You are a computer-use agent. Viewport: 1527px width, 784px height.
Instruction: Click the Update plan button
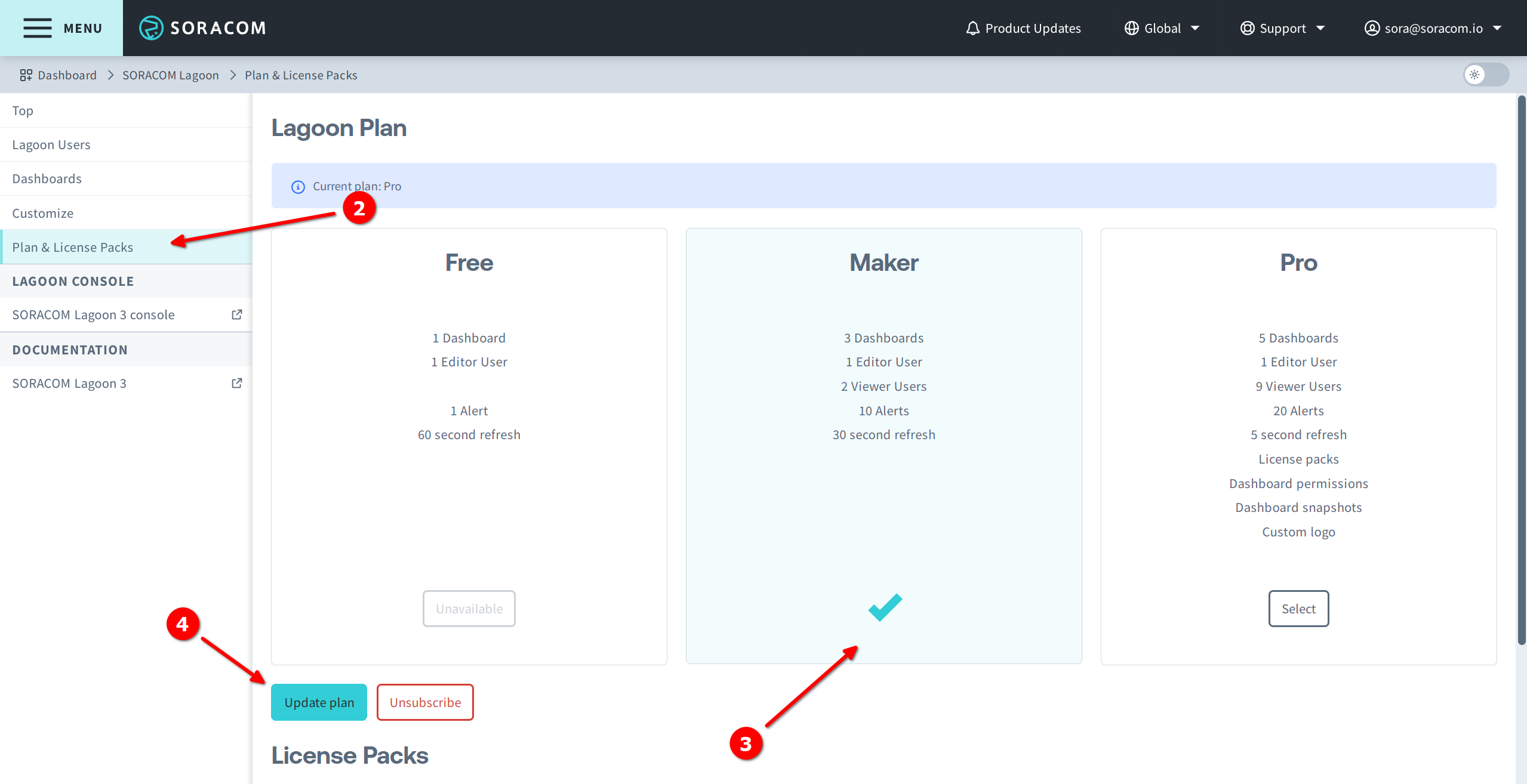pyautogui.click(x=319, y=702)
